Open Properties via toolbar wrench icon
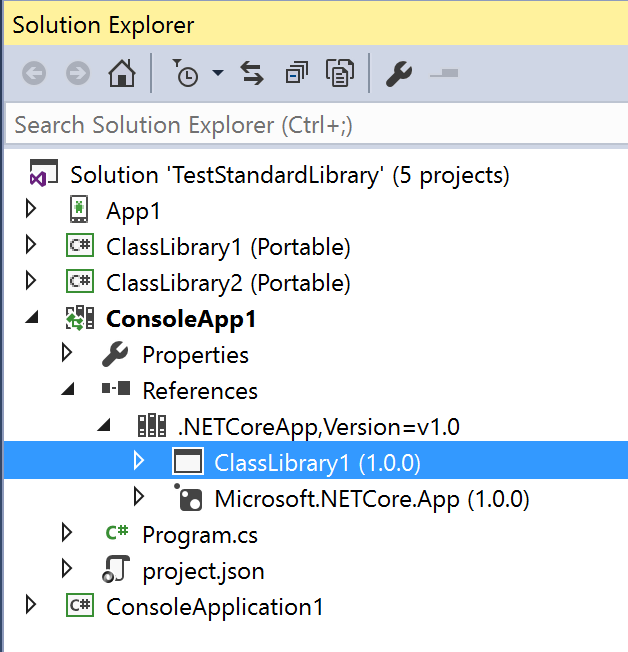The width and height of the screenshot is (628, 652). (399, 74)
